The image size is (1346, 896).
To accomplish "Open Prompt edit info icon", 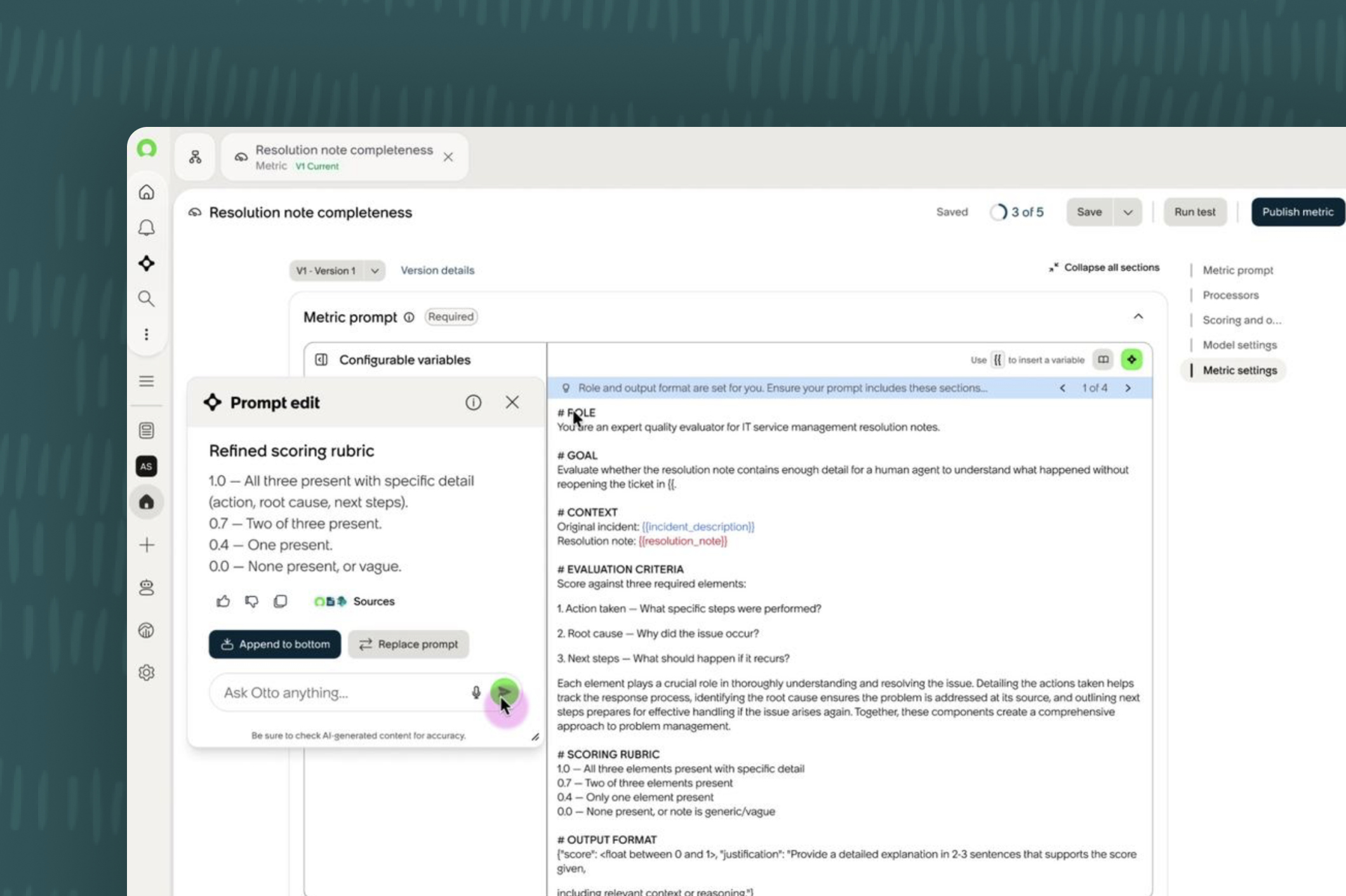I will click(473, 402).
